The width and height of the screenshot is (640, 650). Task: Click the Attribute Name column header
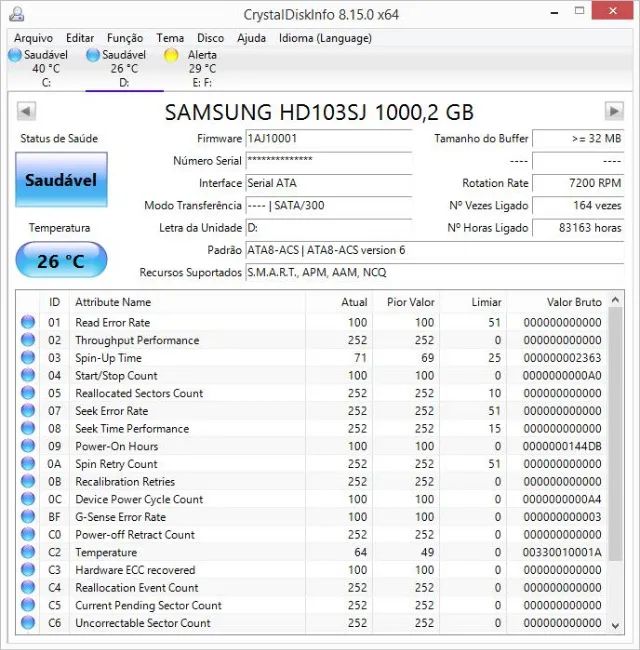[188, 302]
